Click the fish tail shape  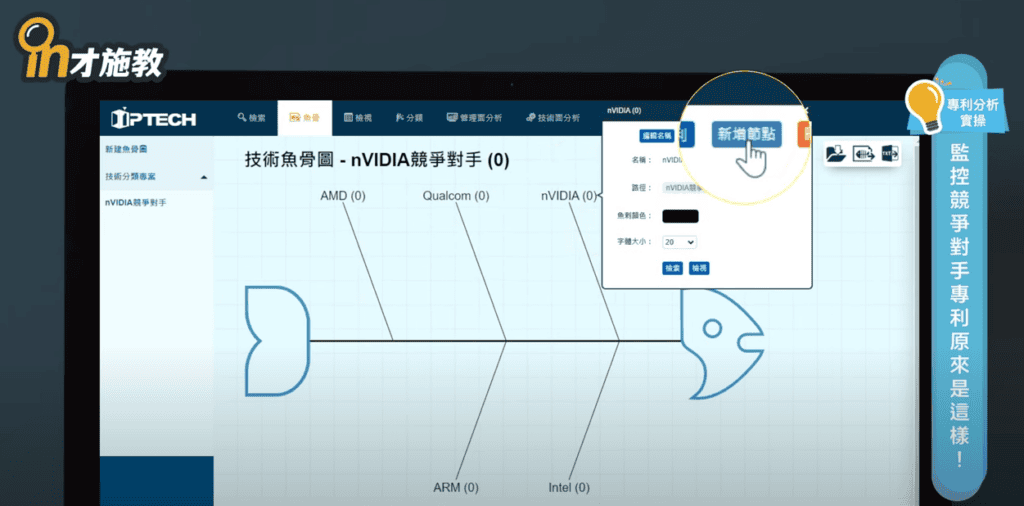click(276, 339)
